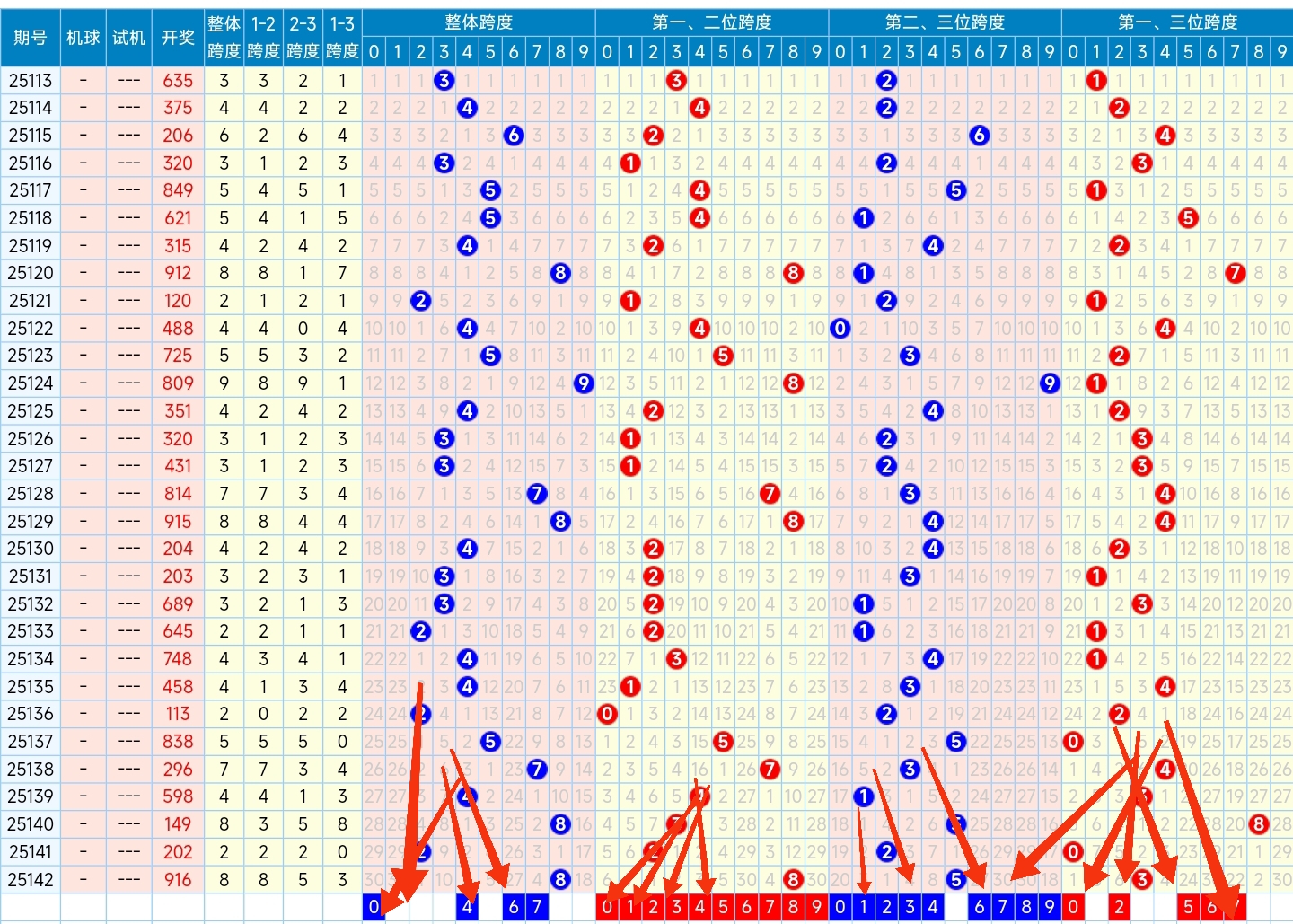
Task: Select blue 6 in bottom row under 整体跨度
Action: click(514, 907)
